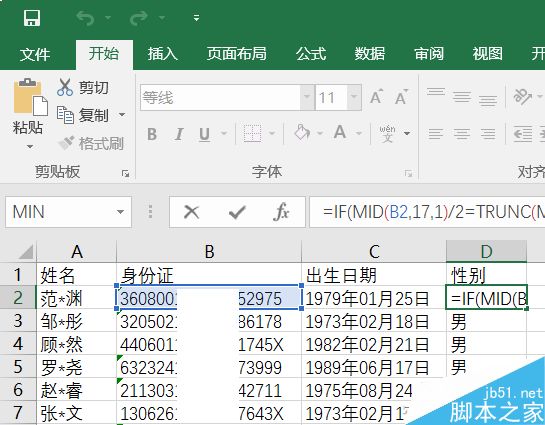The height and width of the screenshot is (425, 545).
Task: Open the 文件 tab
Action: [x=35, y=55]
